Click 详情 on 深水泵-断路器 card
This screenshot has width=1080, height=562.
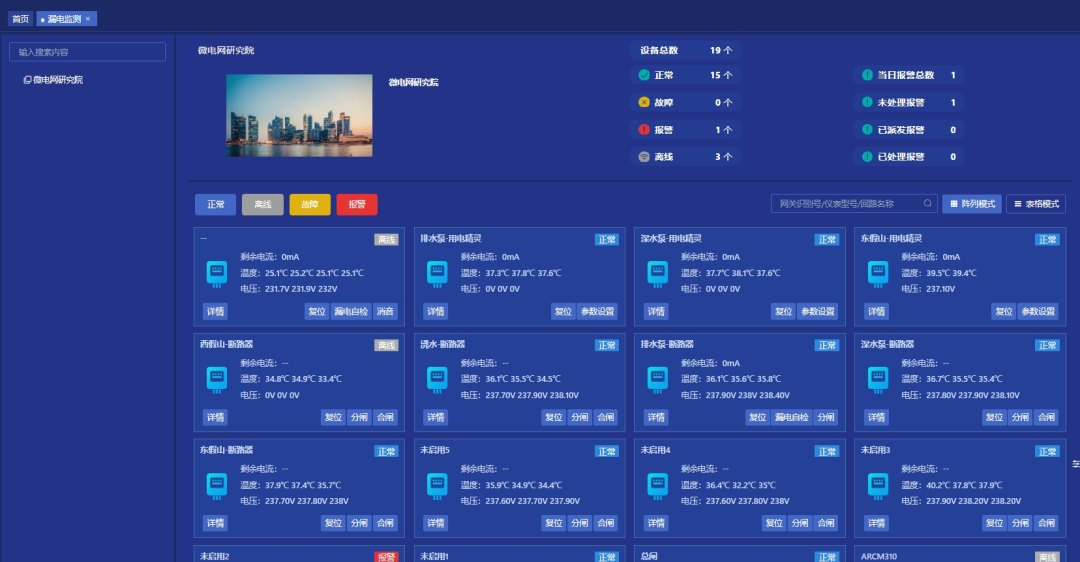click(x=877, y=417)
